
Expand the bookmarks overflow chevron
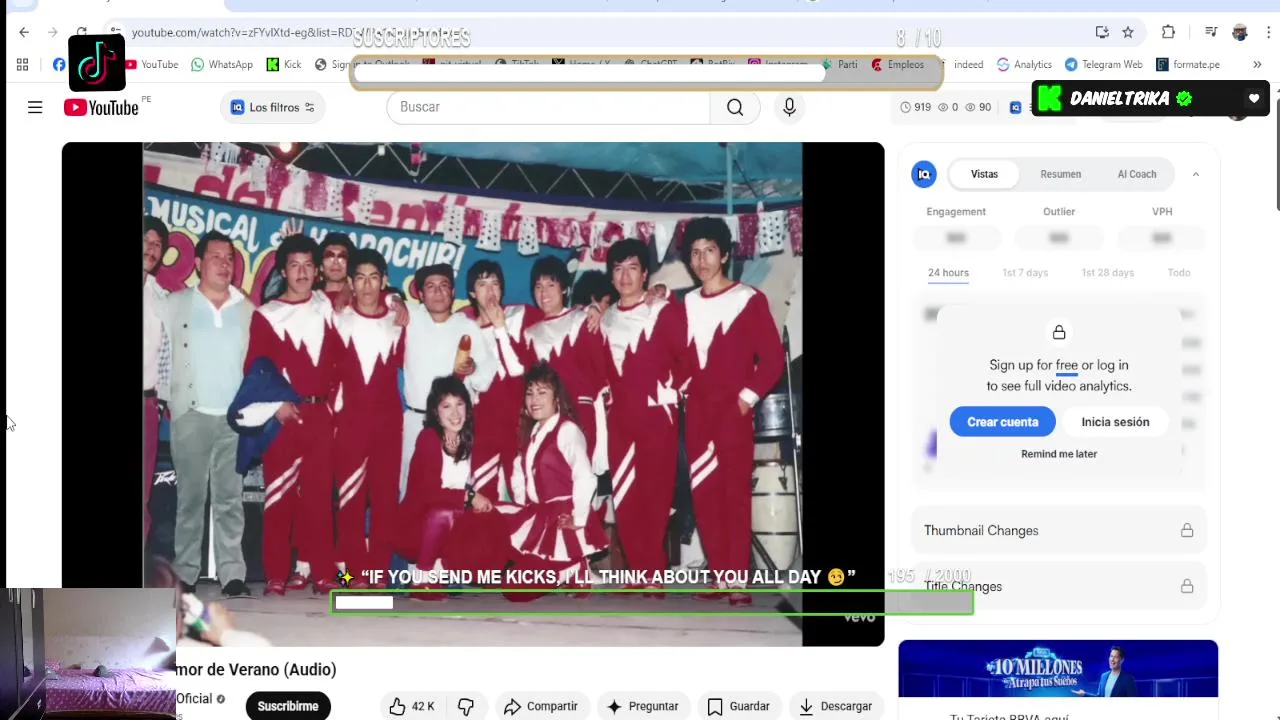click(1257, 64)
